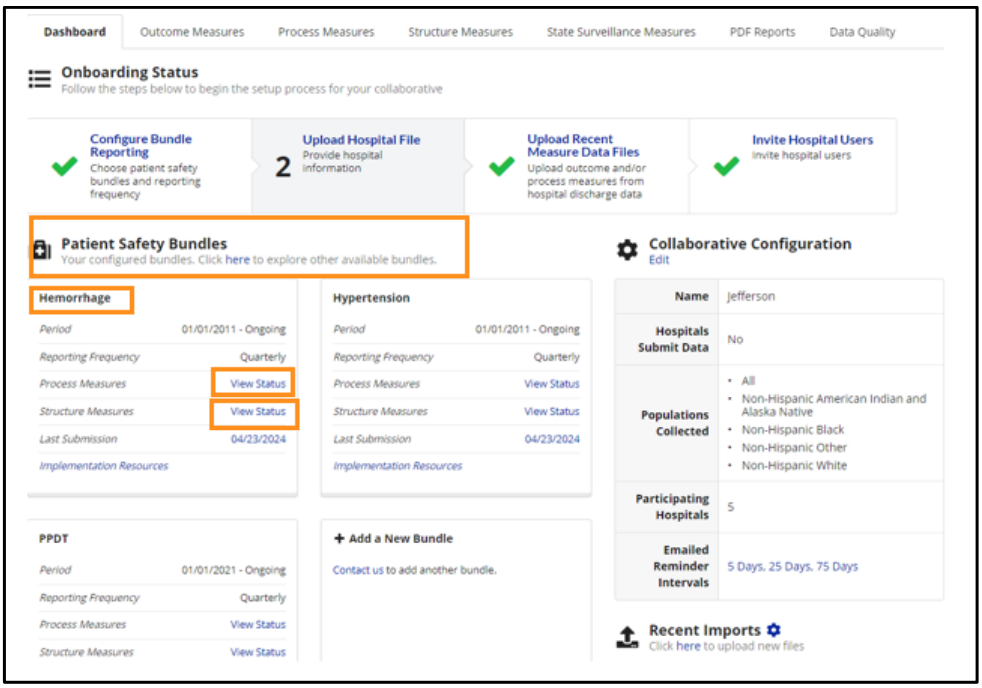Open the Recent Imports settings gear

click(772, 629)
